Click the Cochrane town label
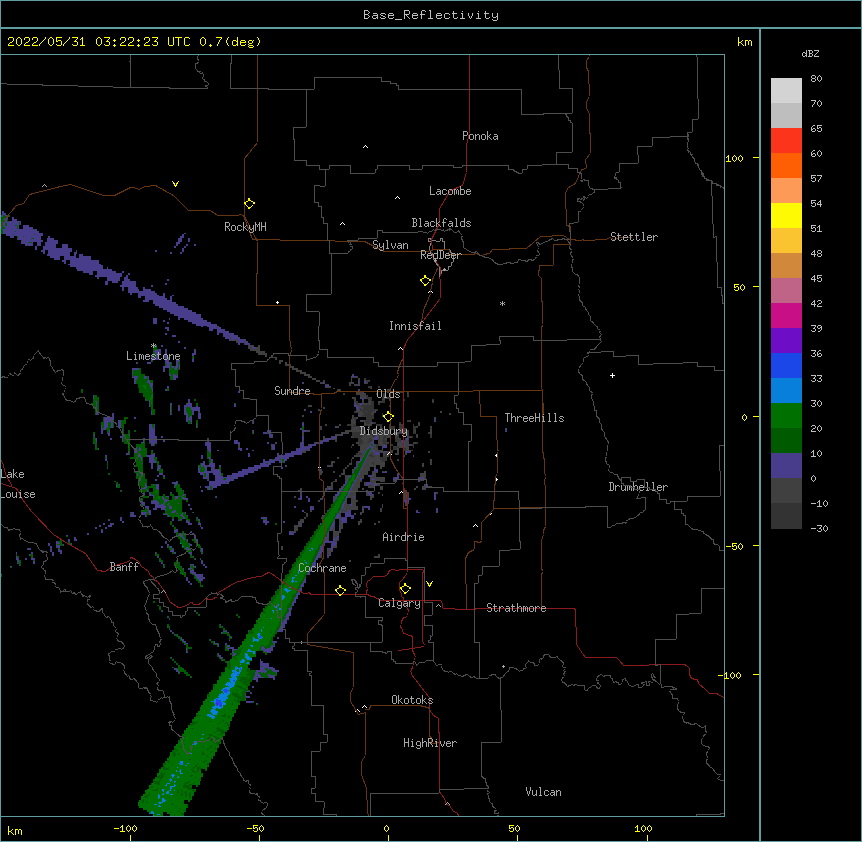The height and width of the screenshot is (842, 862). (x=322, y=568)
